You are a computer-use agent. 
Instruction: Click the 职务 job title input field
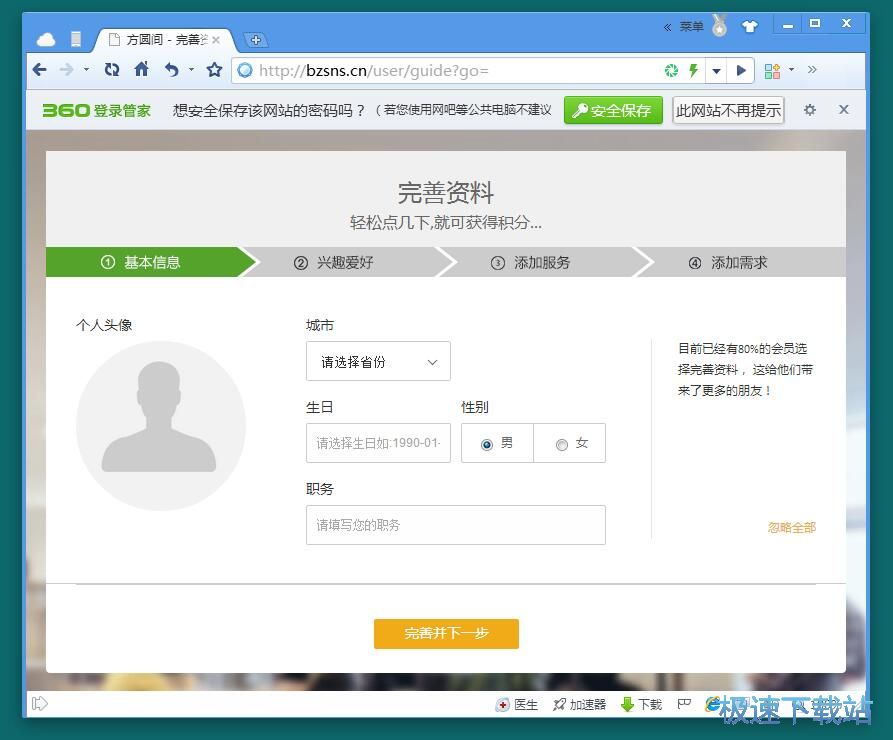pyautogui.click(x=455, y=525)
